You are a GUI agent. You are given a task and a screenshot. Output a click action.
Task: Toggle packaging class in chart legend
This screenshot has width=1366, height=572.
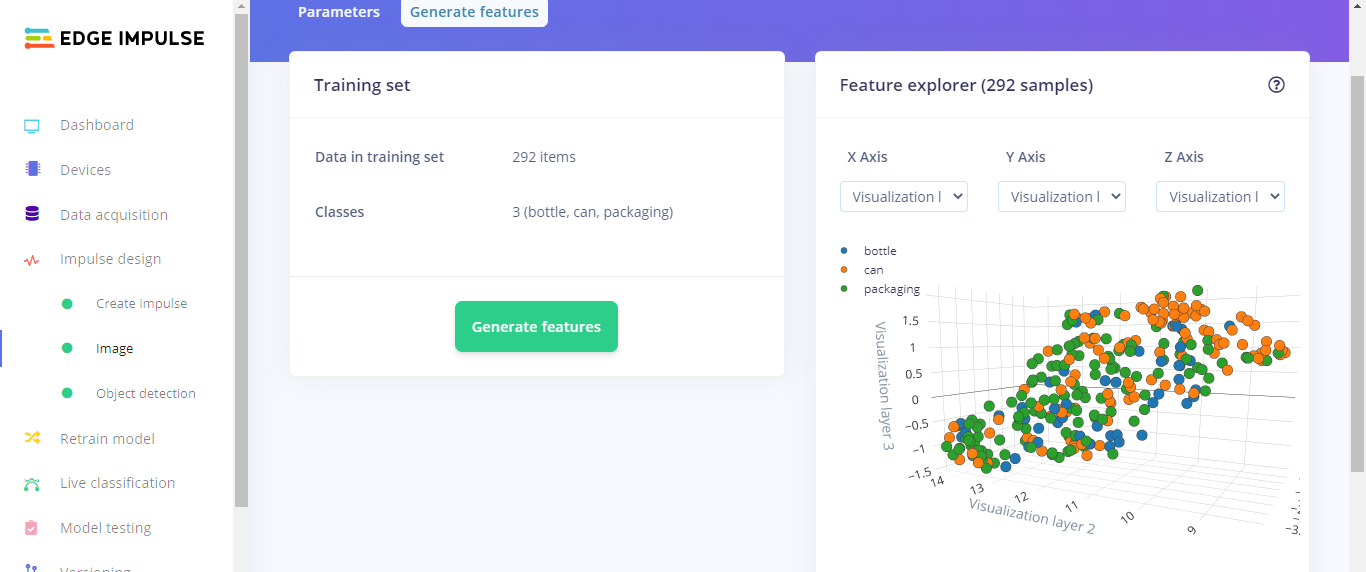880,289
